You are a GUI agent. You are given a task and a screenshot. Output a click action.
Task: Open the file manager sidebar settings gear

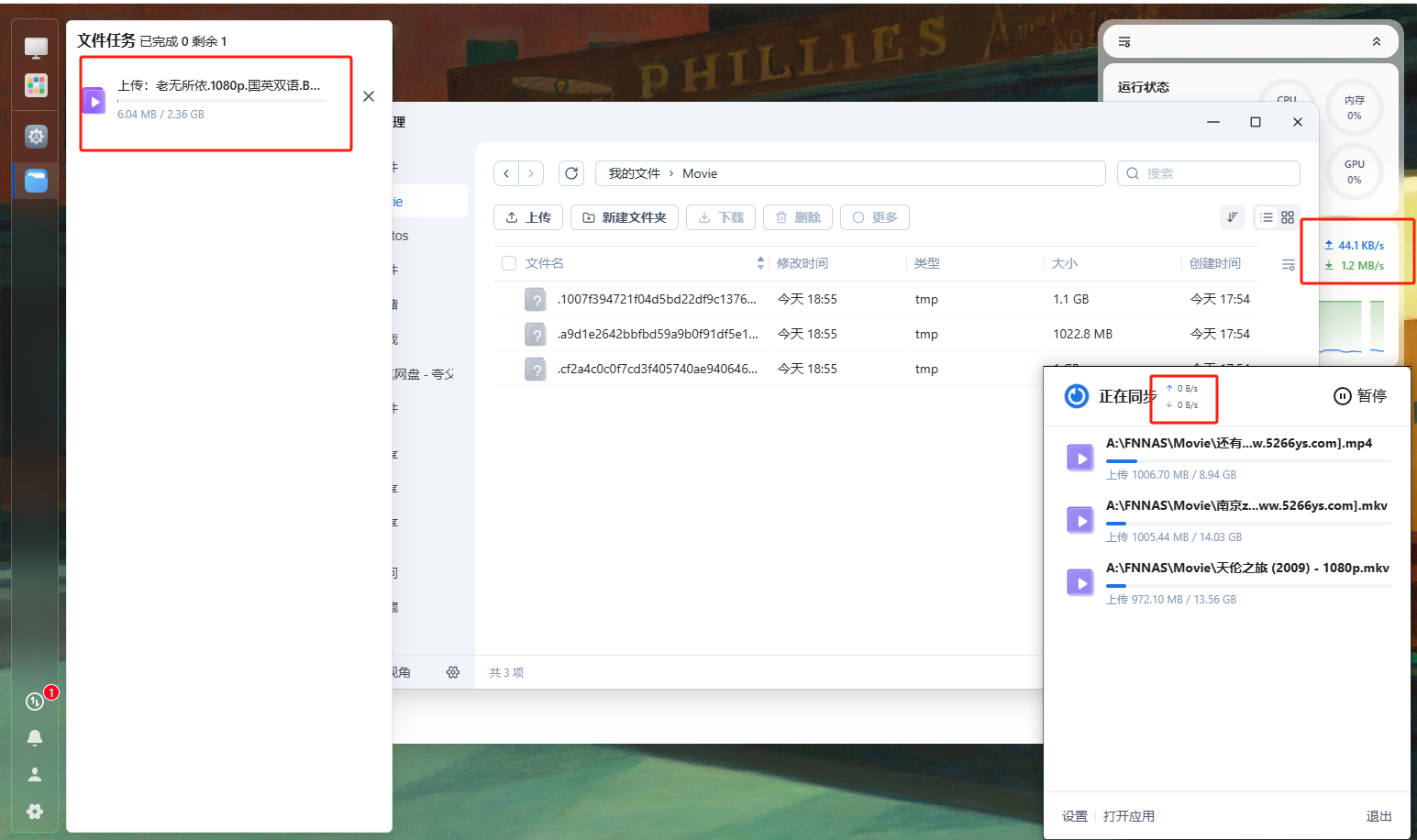click(453, 672)
